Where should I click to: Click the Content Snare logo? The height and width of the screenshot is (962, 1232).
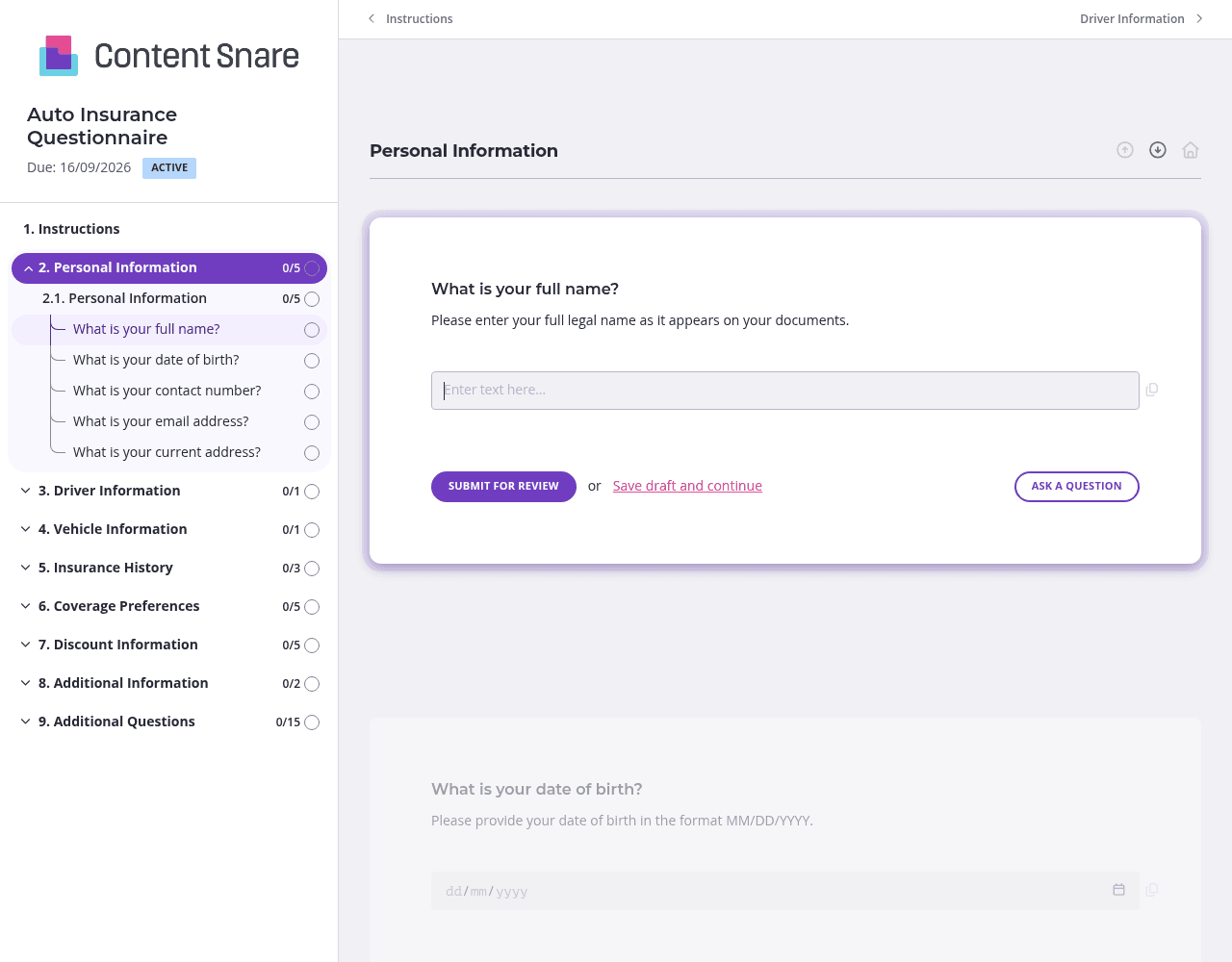point(169,56)
